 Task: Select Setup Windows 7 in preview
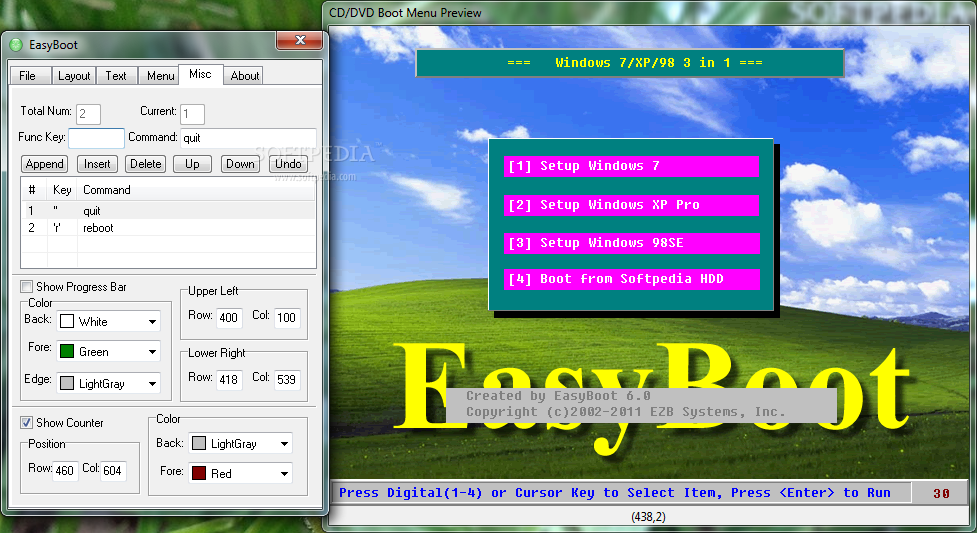click(x=632, y=166)
